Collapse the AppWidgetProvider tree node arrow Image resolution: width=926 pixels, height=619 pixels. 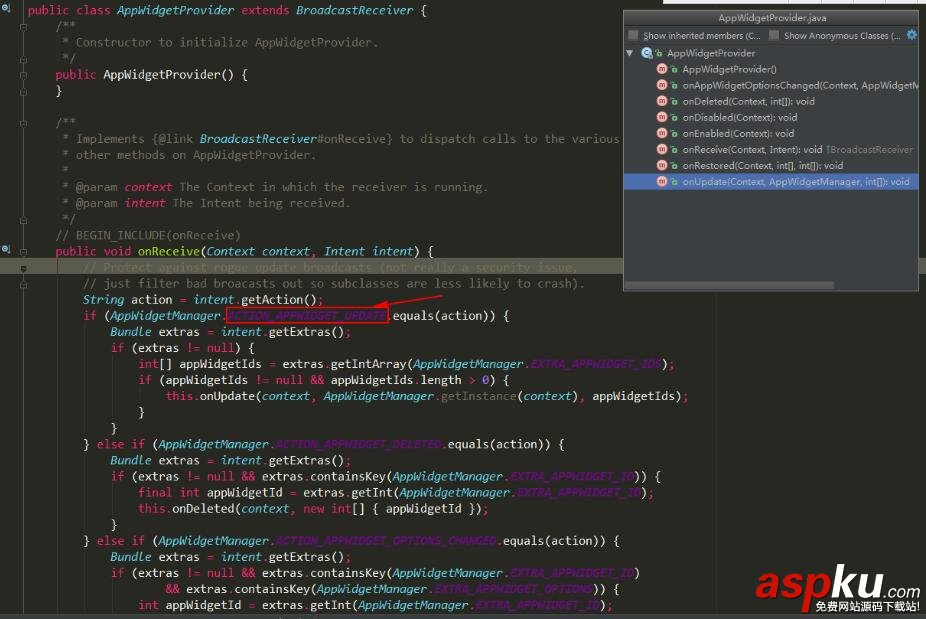click(x=630, y=53)
